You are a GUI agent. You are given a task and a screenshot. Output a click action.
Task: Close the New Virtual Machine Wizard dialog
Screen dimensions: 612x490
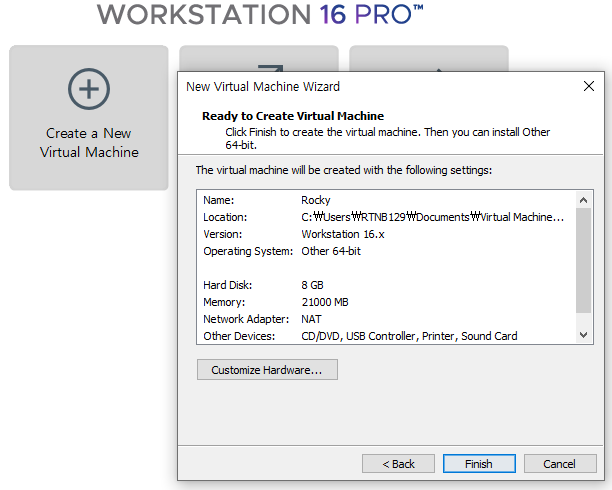[589, 86]
